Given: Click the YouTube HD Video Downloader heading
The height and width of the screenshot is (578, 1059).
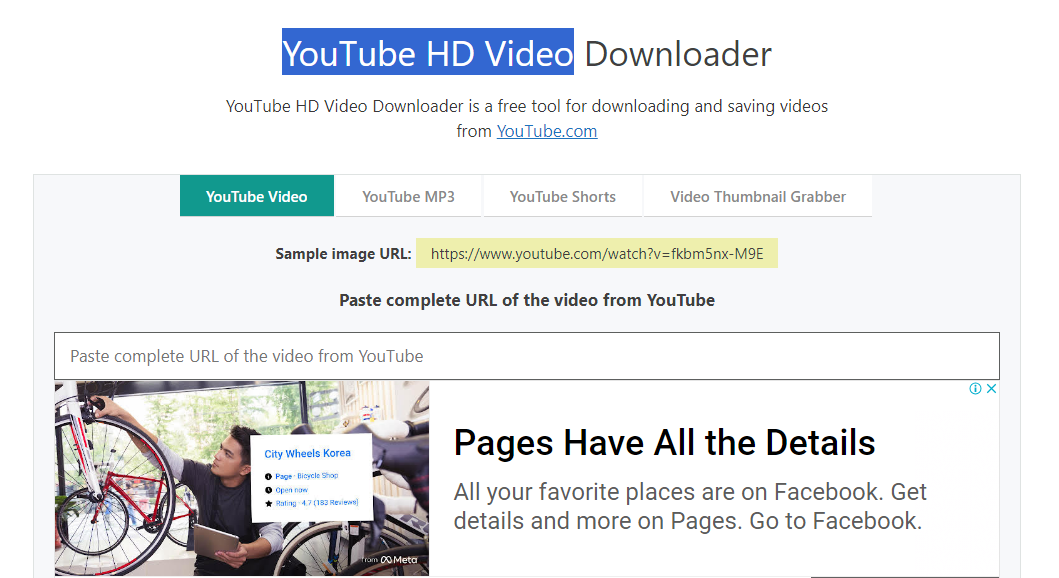Looking at the screenshot, I should click(x=527, y=53).
